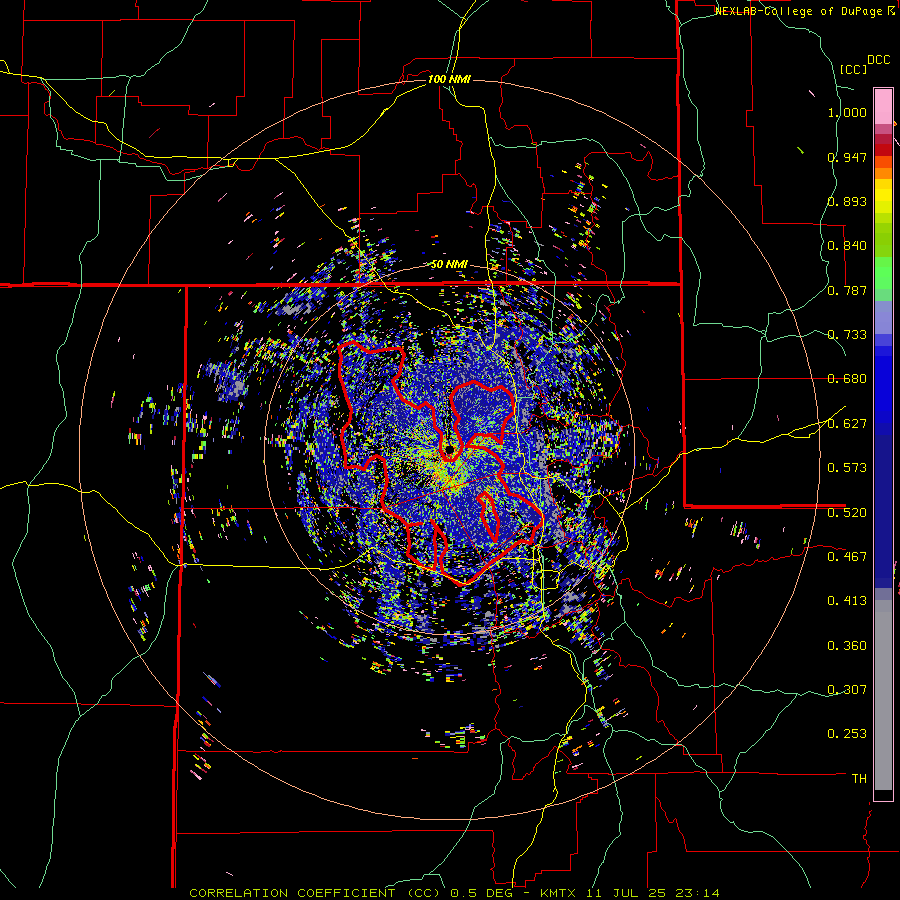This screenshot has width=900, height=900.
Task: Click the 0.947 scale value
Action: (847, 157)
